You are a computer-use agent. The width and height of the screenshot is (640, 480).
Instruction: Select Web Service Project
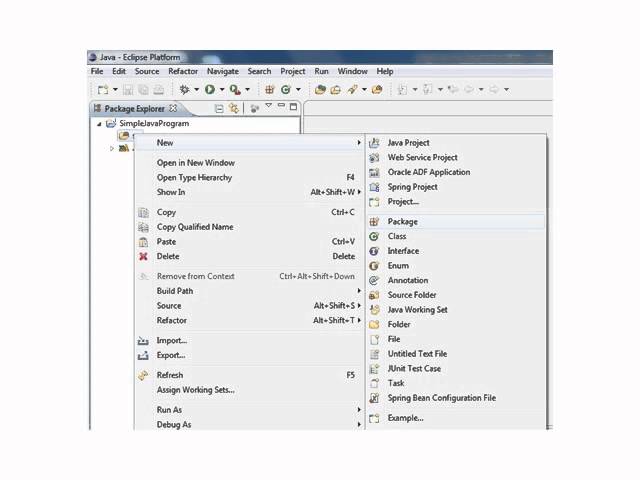(x=456, y=158)
